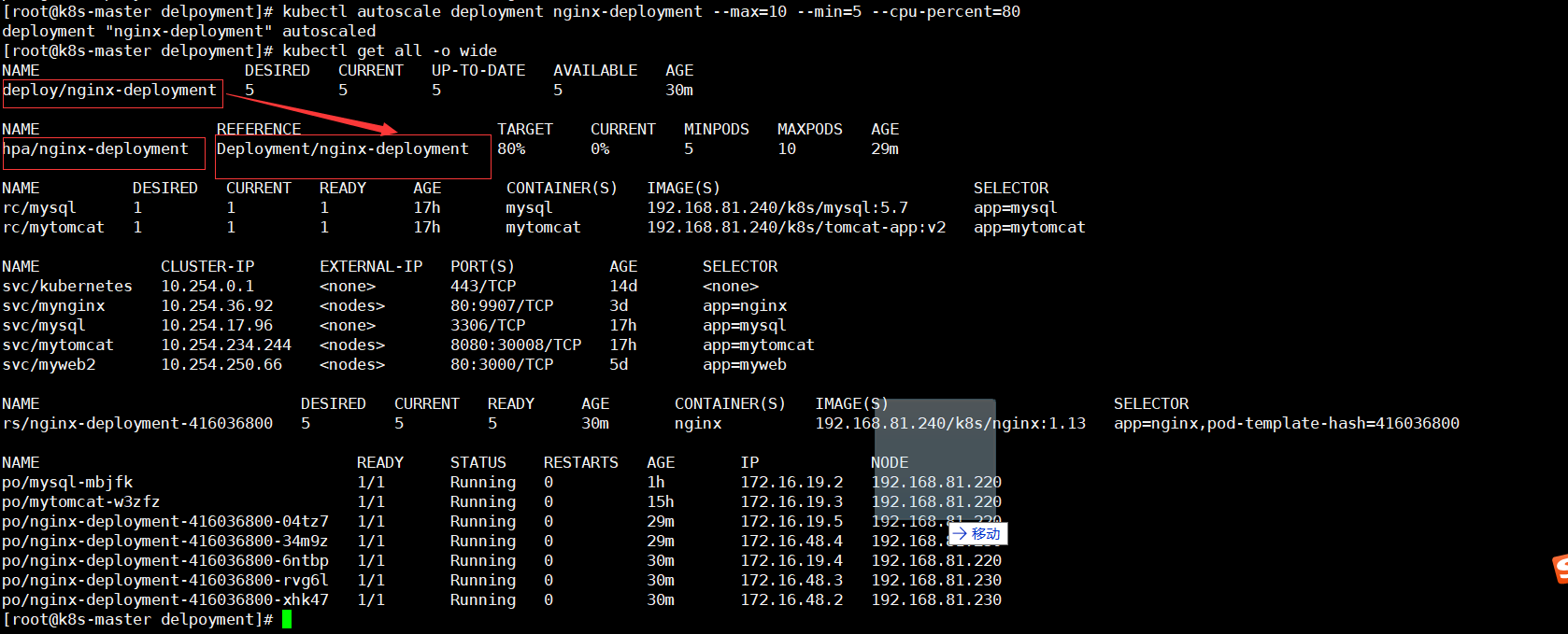Click the hpa CURRENT value 0%
The height and width of the screenshot is (634, 1568).
(x=600, y=148)
